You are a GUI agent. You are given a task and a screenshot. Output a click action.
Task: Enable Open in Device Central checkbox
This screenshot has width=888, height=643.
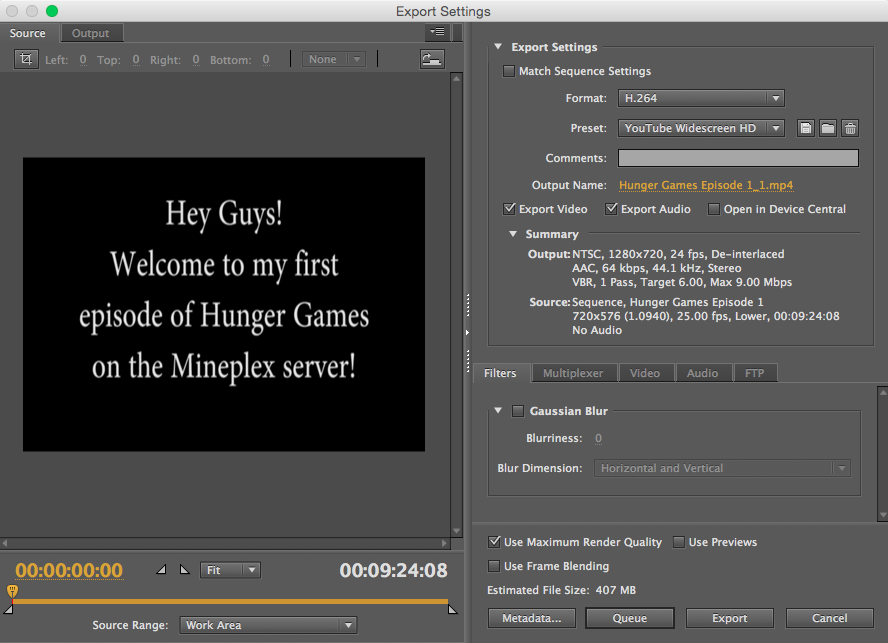coord(714,209)
